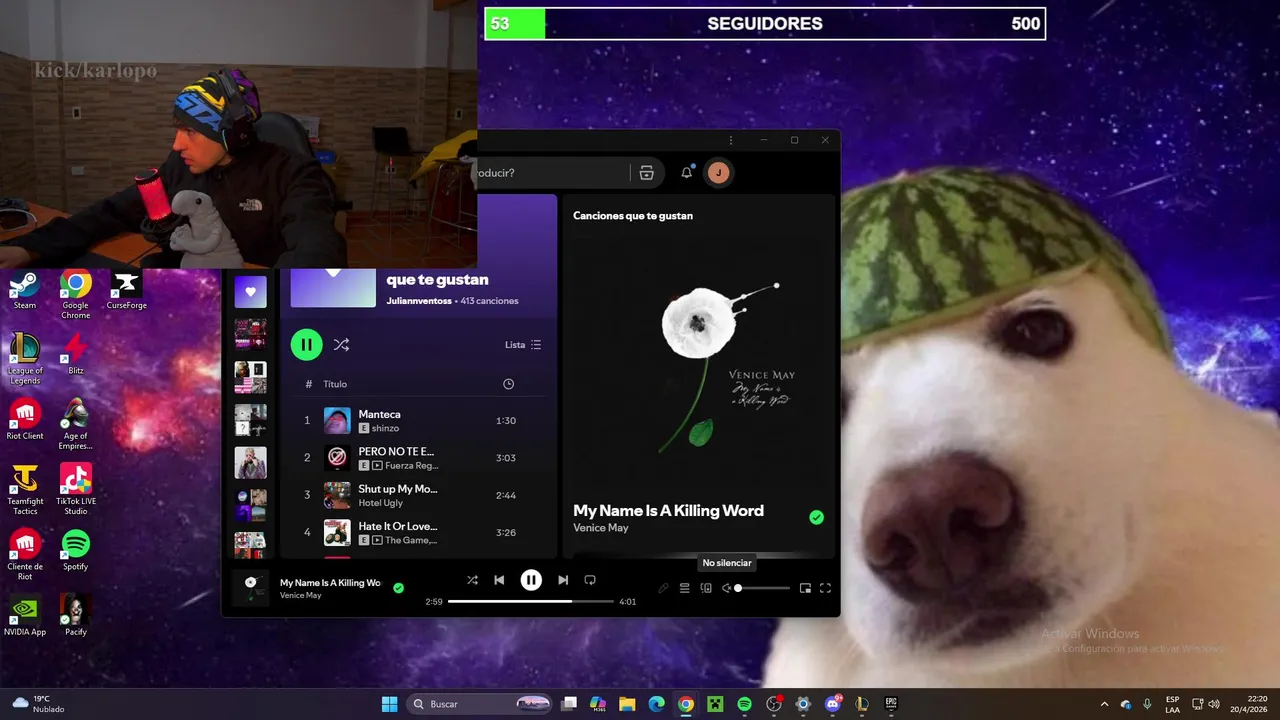1280x720 pixels.
Task: Adjust the Spotify volume slider
Action: pyautogui.click(x=764, y=588)
